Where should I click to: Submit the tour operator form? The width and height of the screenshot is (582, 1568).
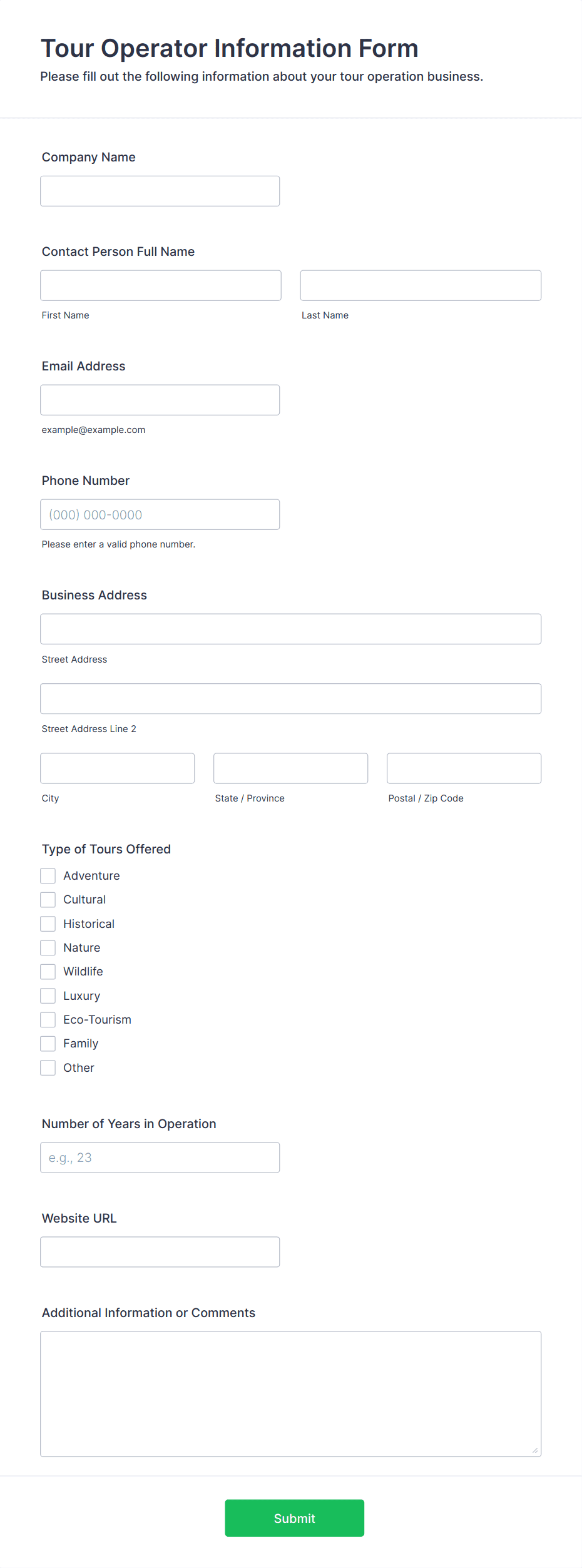click(x=295, y=1518)
